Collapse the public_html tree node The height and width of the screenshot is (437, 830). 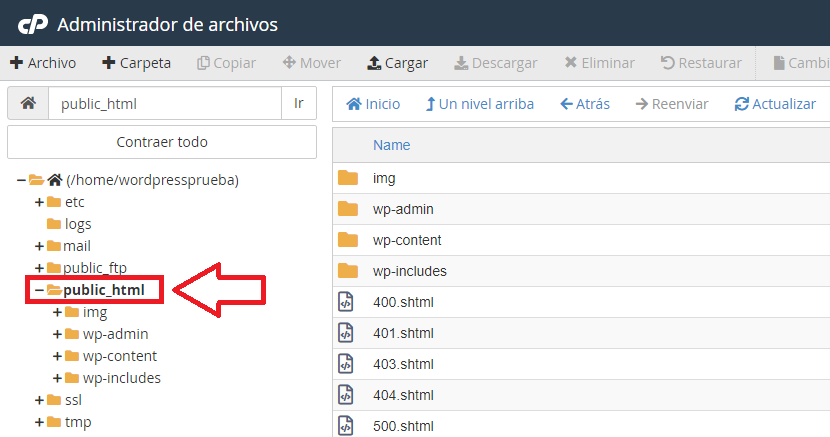[38, 291]
